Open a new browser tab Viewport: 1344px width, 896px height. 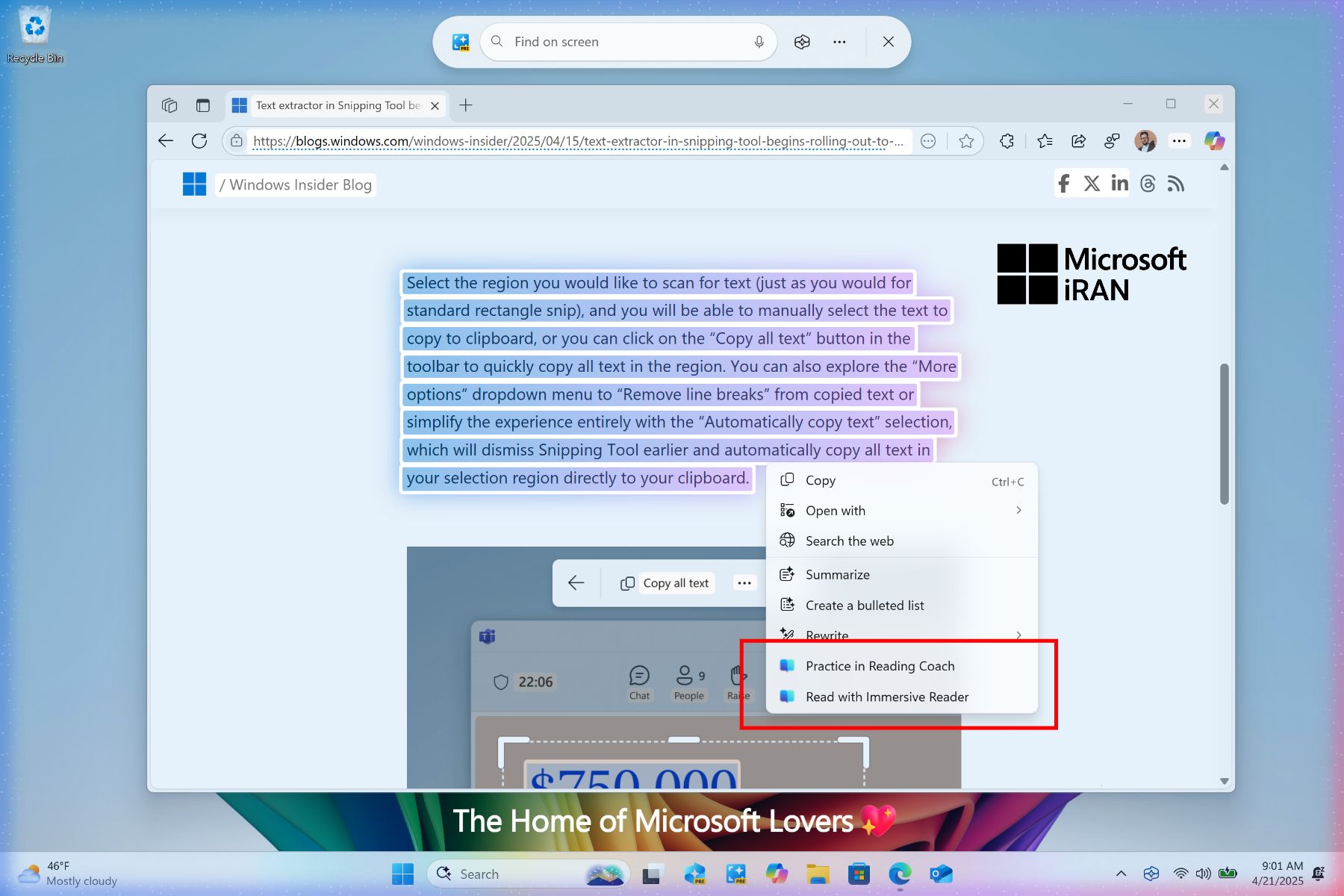coord(466,105)
